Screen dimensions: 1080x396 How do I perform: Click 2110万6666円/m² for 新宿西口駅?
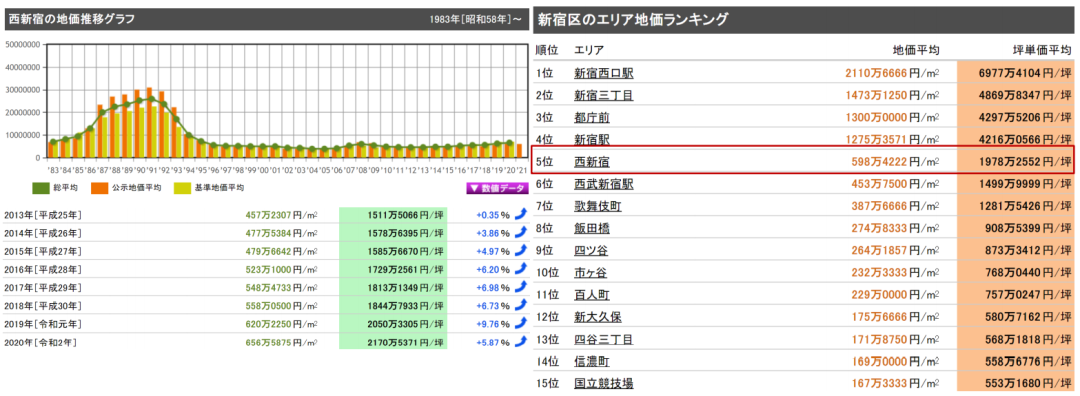(x=892, y=73)
